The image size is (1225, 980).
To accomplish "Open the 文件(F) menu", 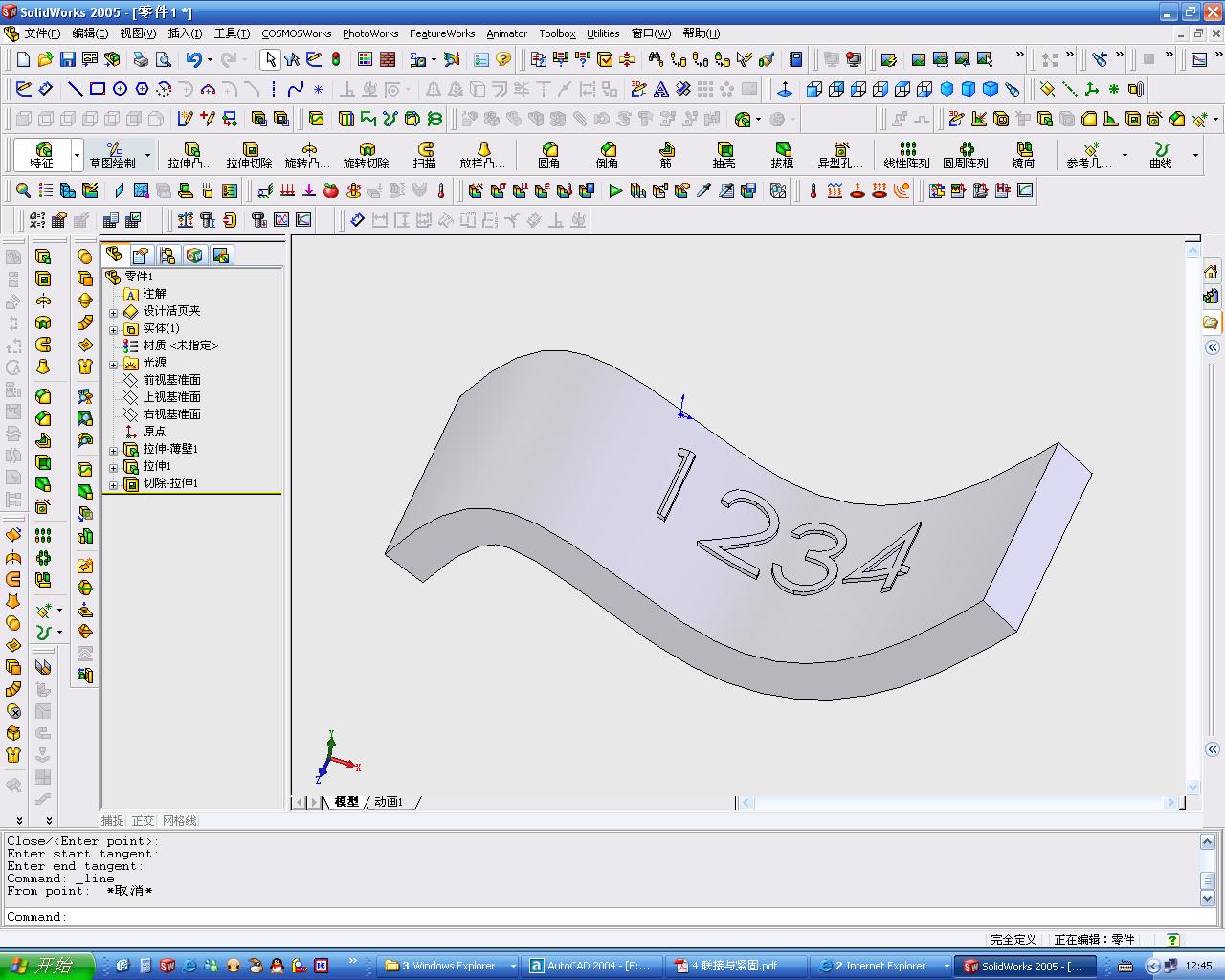I will [x=42, y=33].
